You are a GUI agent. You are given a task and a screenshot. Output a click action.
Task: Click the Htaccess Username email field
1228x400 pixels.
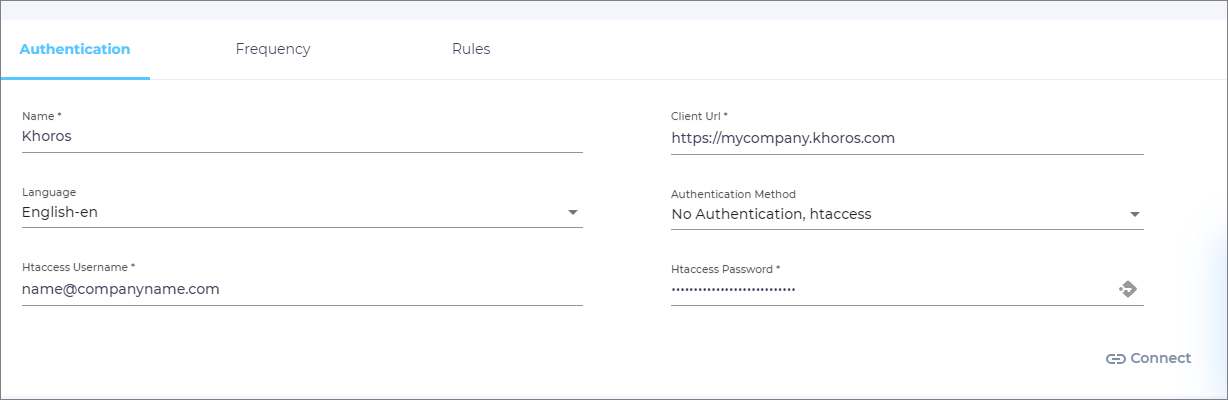300,289
